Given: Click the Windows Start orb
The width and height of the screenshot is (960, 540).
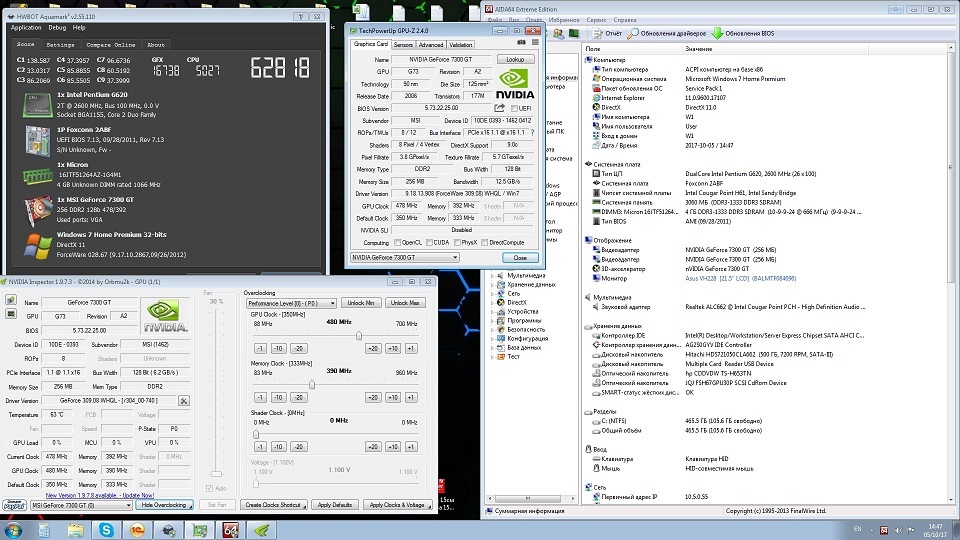Looking at the screenshot, I should [x=13, y=530].
